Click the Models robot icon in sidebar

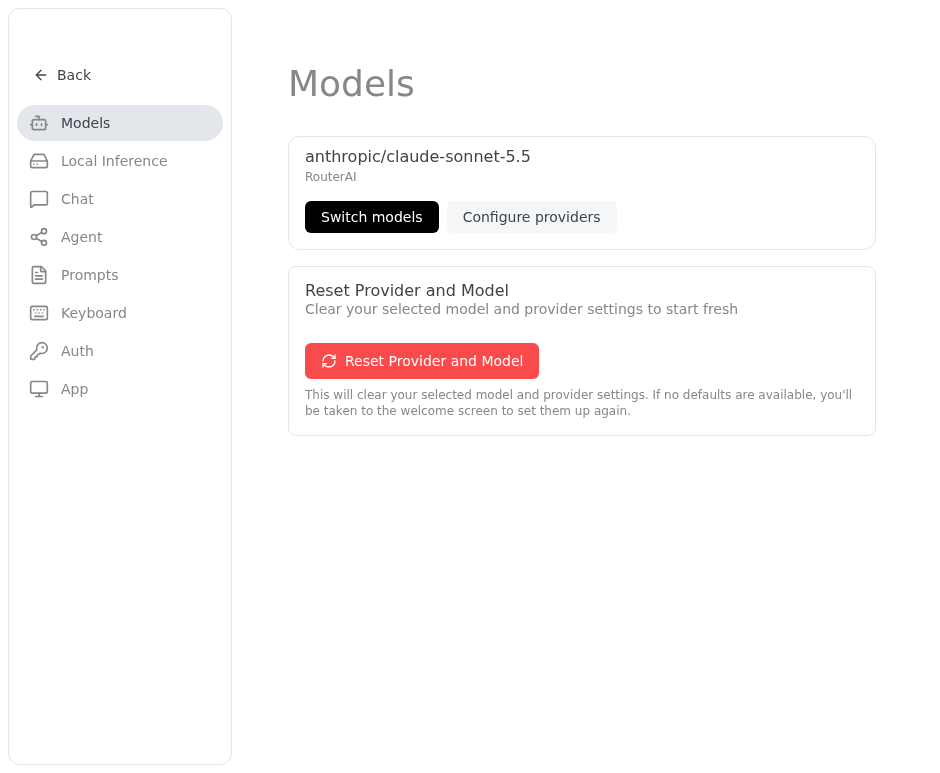[39, 123]
